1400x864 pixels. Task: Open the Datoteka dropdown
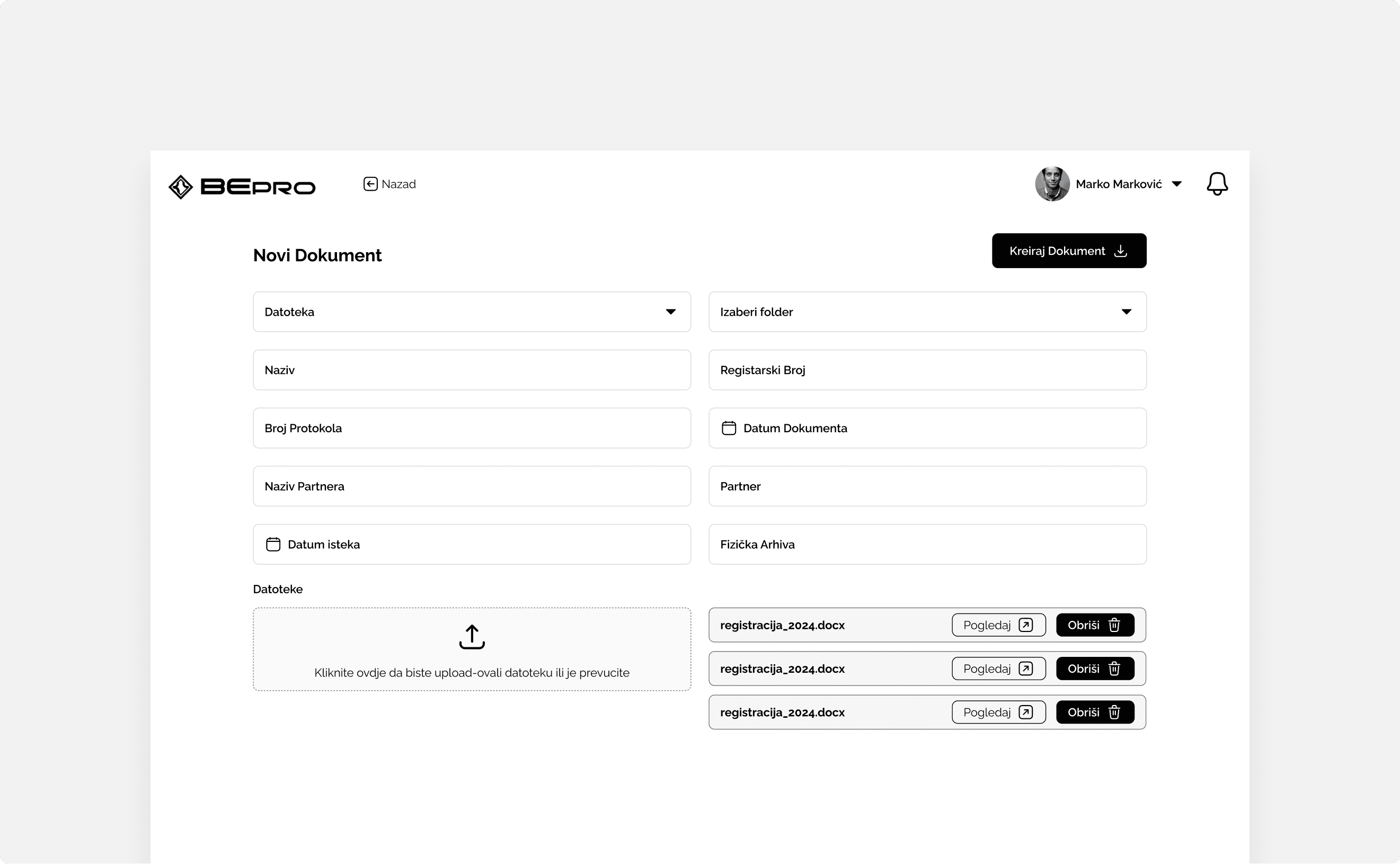click(x=472, y=312)
